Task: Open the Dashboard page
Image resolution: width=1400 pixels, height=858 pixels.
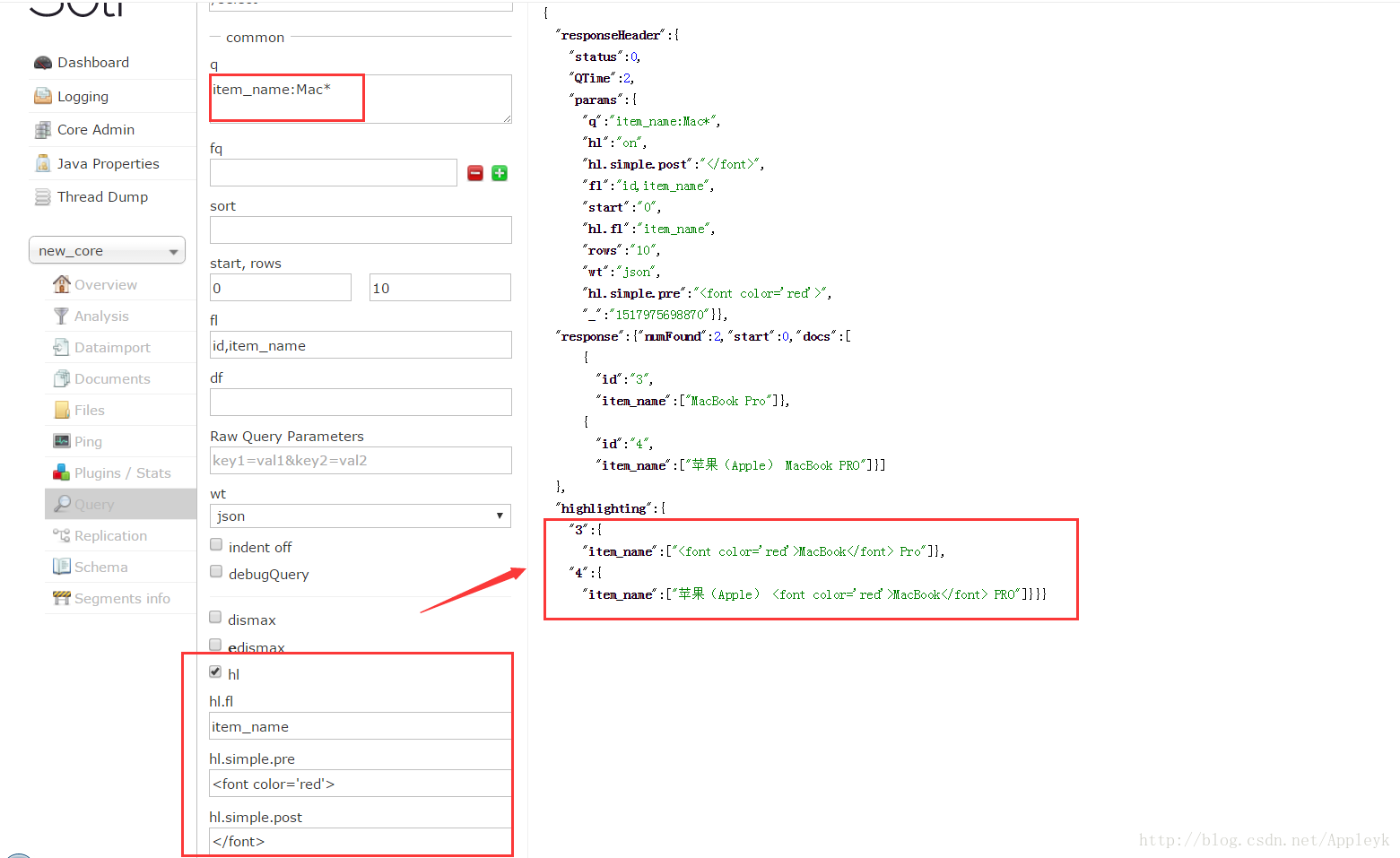Action: pos(93,63)
